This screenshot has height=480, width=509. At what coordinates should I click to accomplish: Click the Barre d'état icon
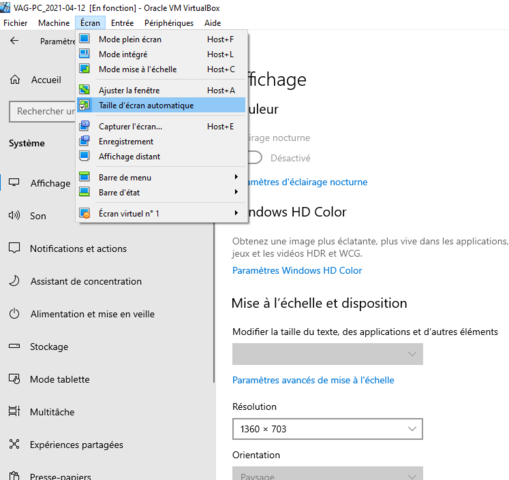(x=84, y=192)
